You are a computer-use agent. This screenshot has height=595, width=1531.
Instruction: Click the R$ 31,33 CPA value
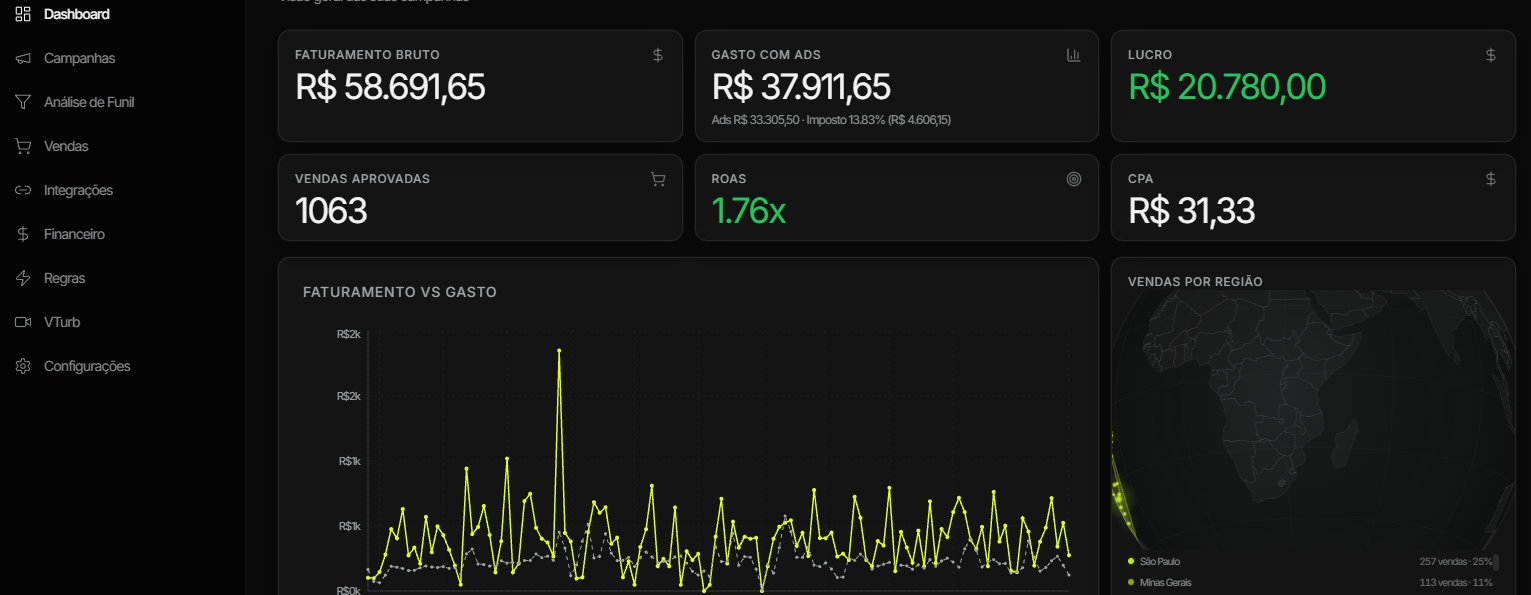pyautogui.click(x=1191, y=211)
